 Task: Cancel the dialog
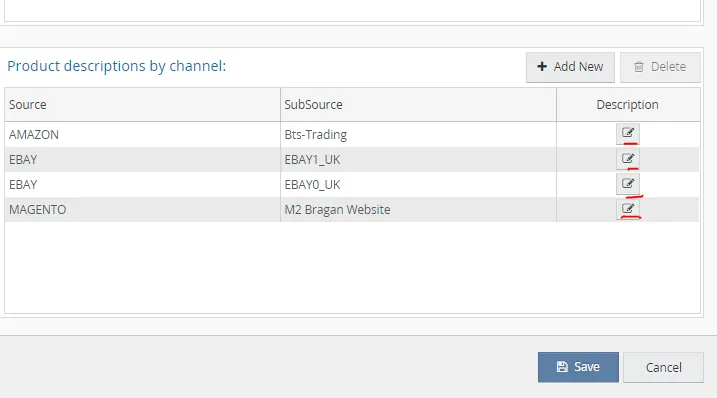pyautogui.click(x=663, y=367)
